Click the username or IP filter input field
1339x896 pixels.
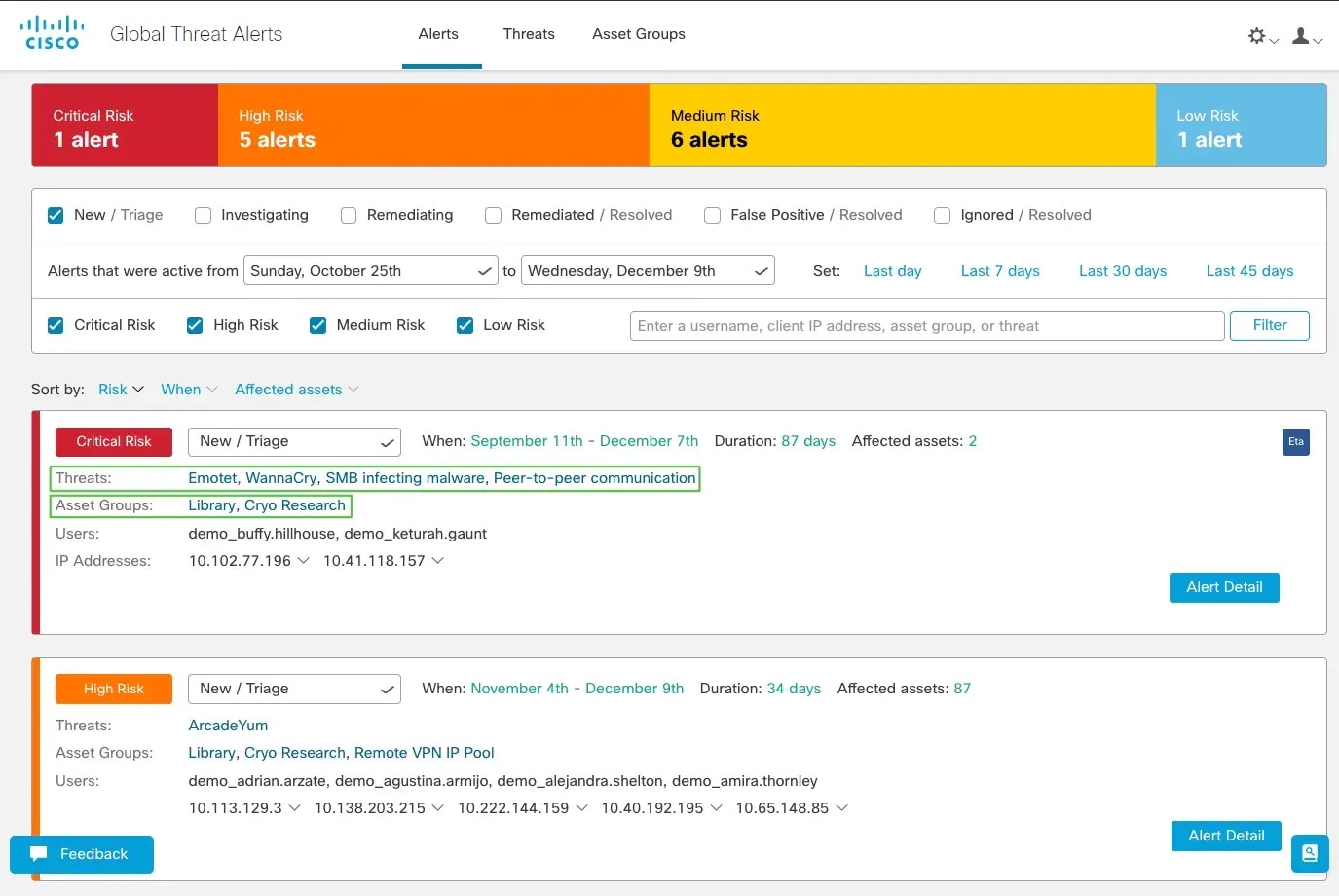click(x=927, y=326)
